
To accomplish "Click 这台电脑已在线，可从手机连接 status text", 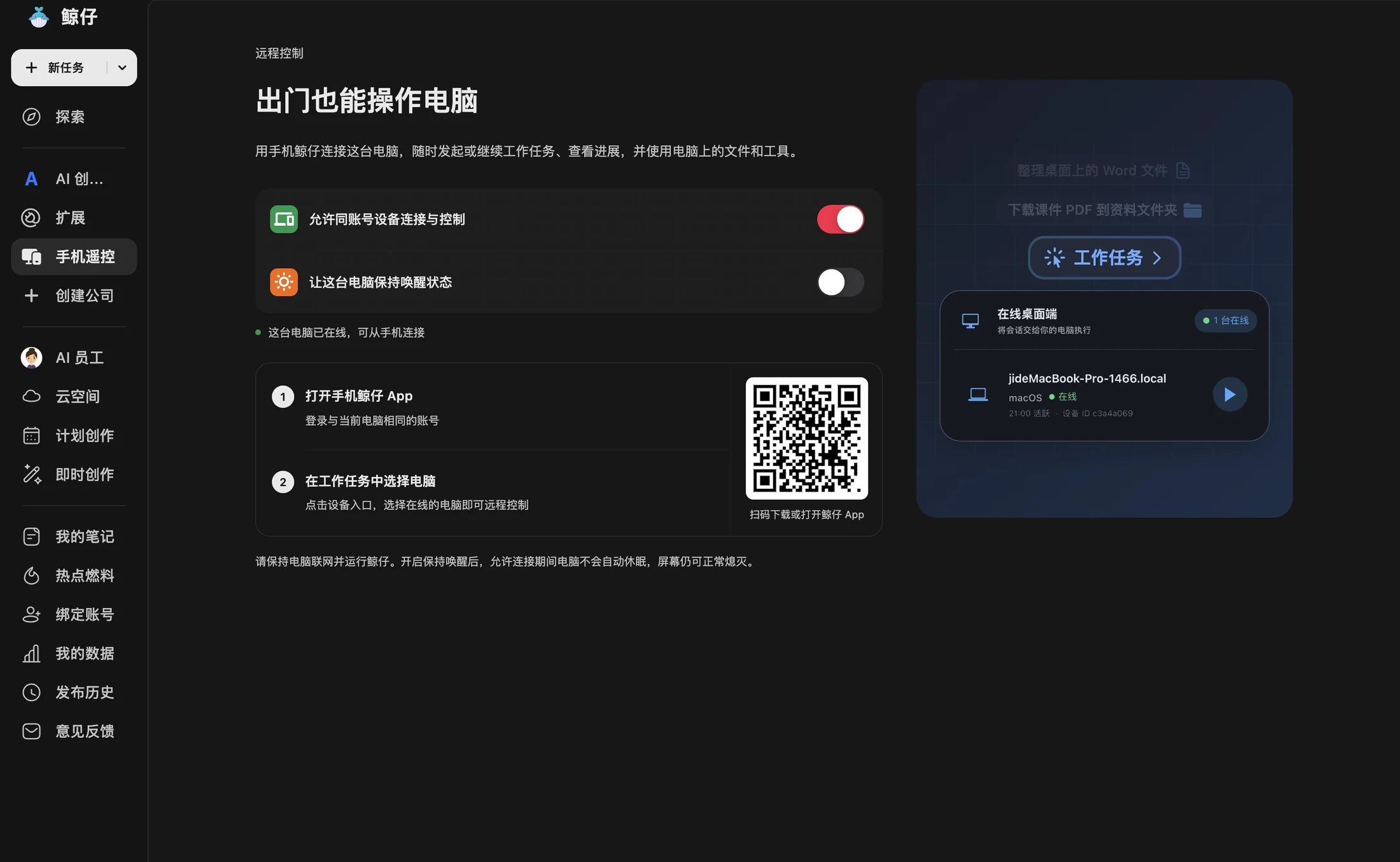I will pos(346,332).
